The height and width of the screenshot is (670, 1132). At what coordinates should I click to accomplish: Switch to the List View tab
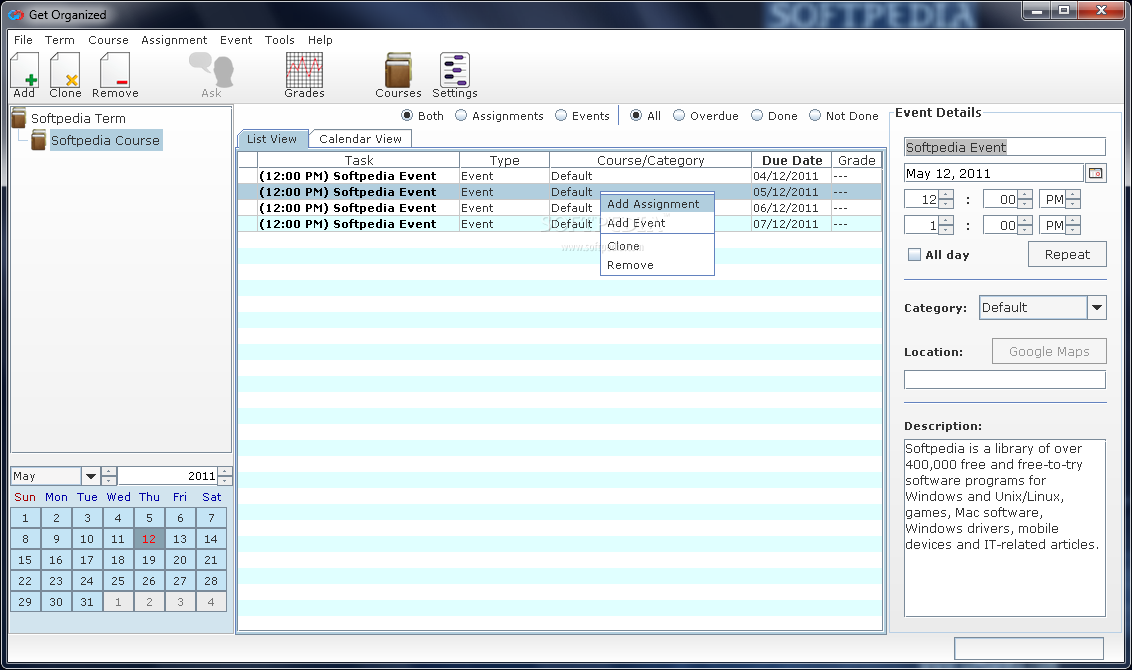[272, 139]
